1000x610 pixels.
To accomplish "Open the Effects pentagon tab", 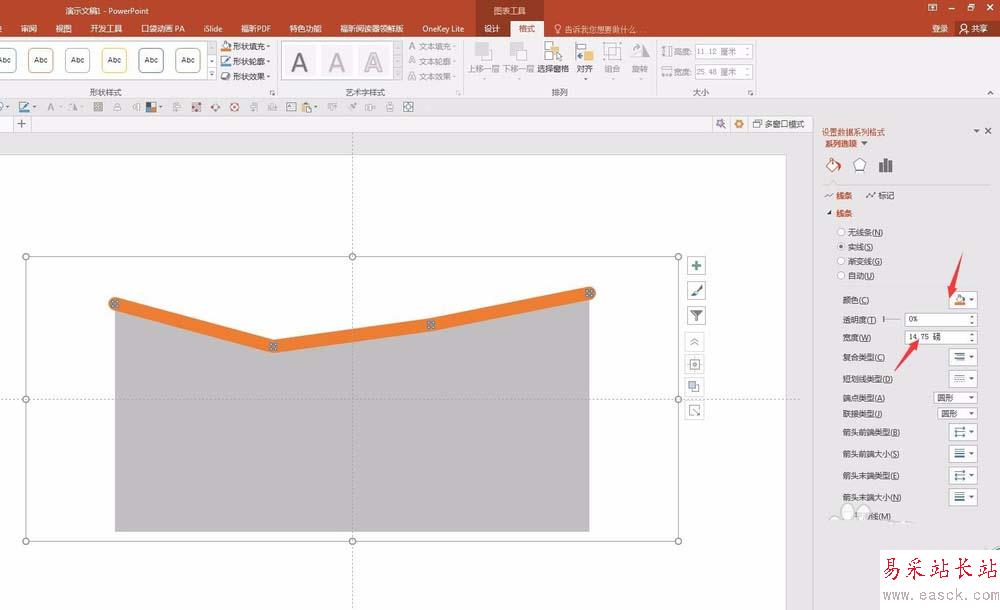I will coord(860,165).
